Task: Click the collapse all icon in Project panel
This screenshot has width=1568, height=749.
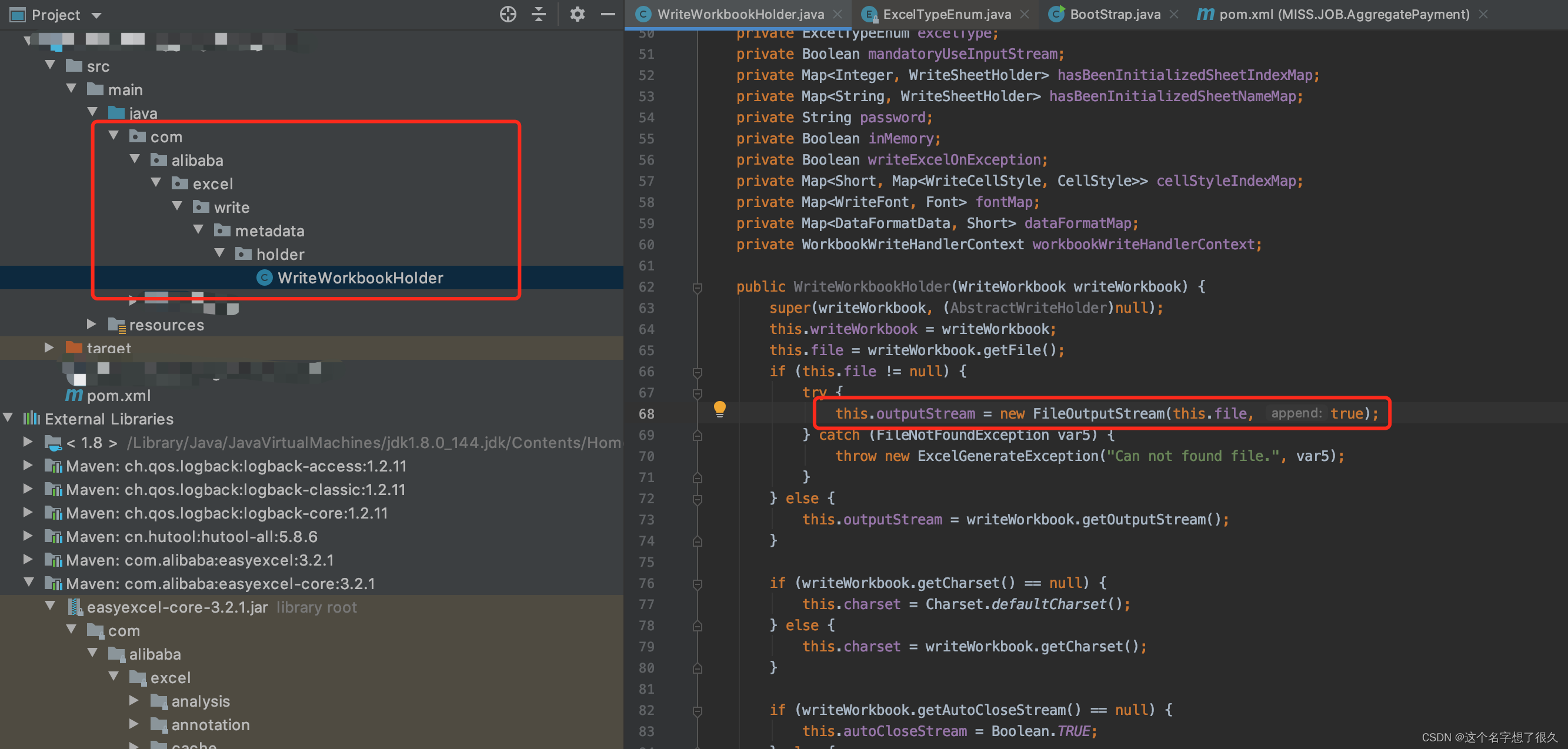Action: pyautogui.click(x=539, y=14)
